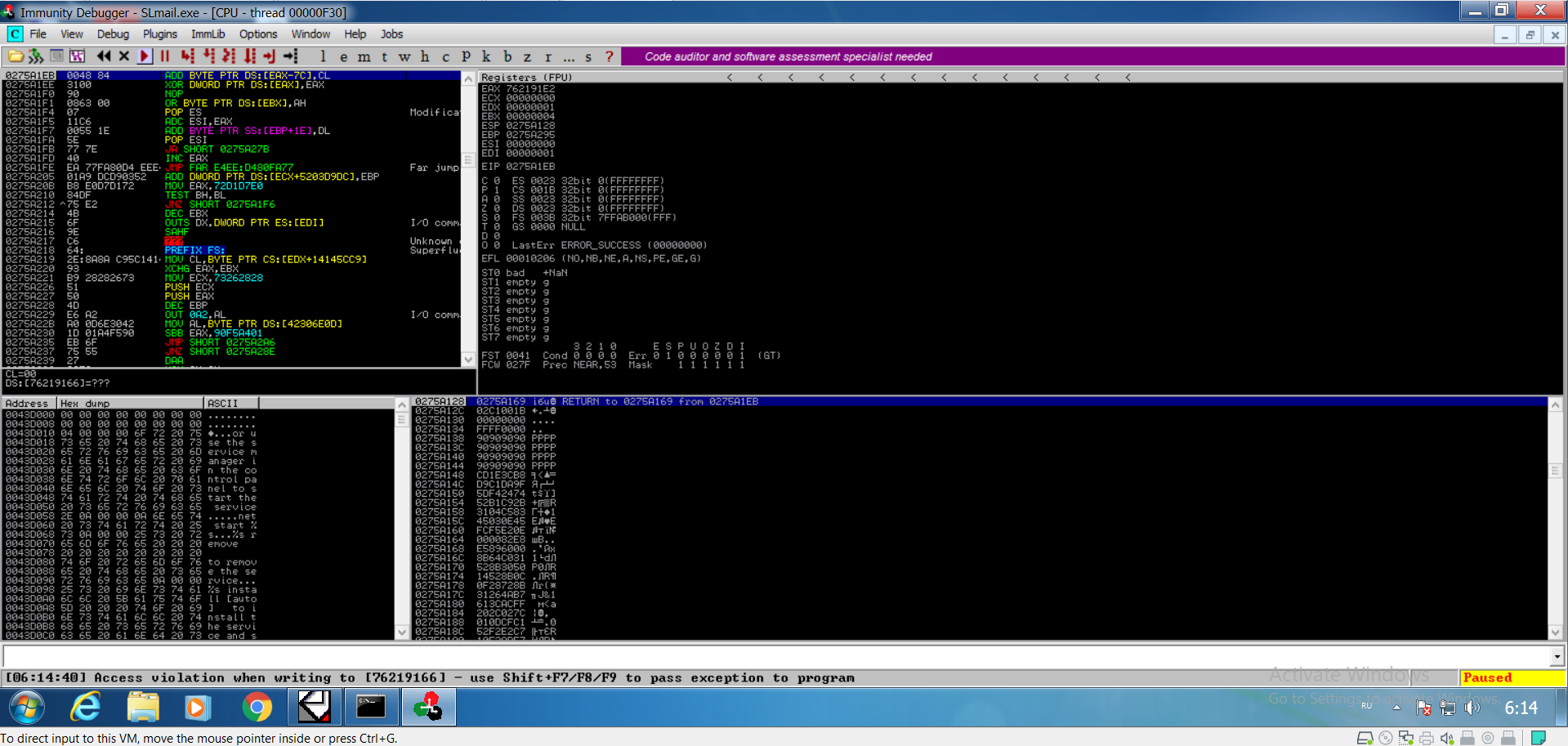Show source with the 's' button

click(588, 56)
